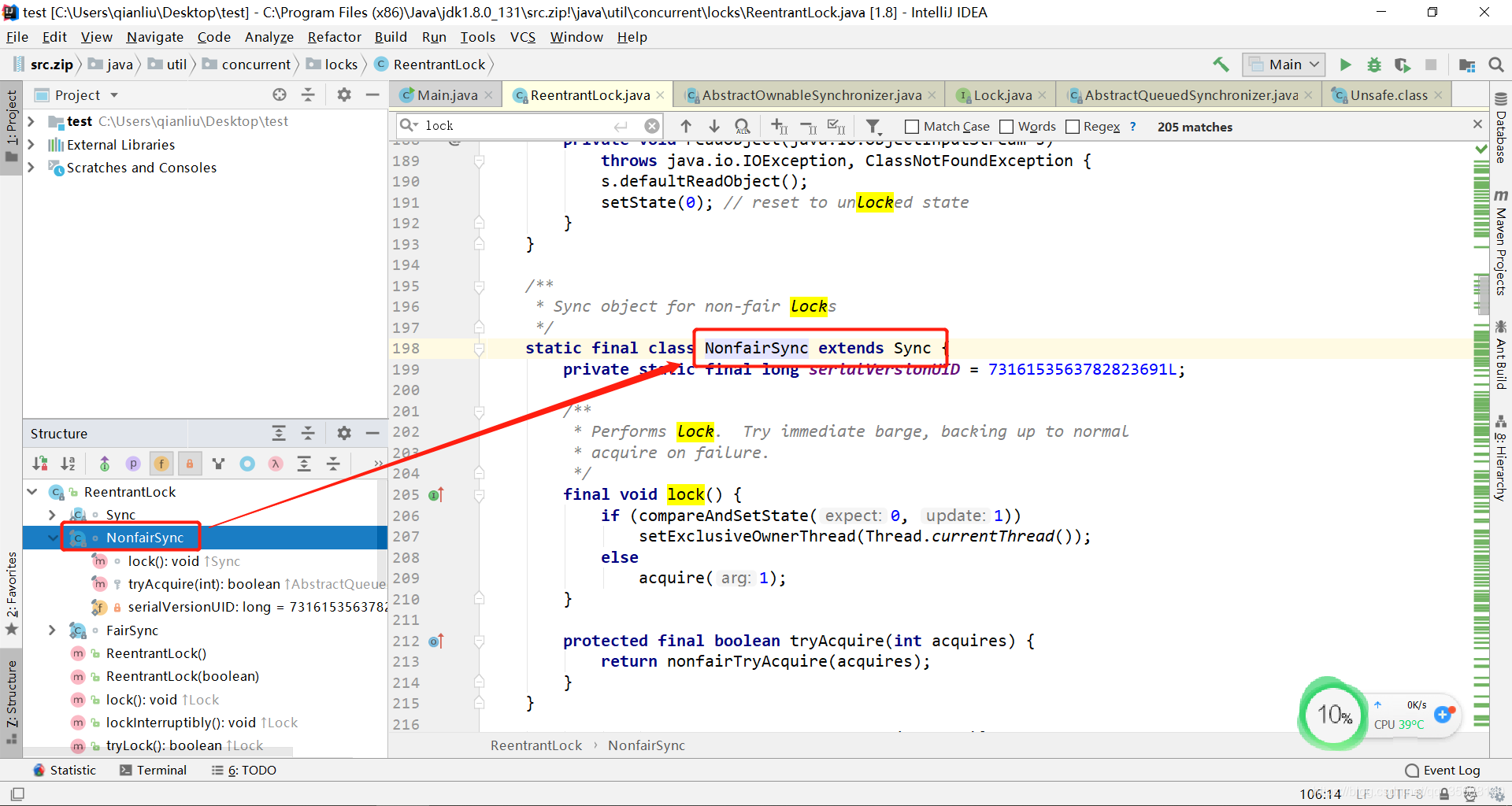
Task: Collapse NonfairSync node in Structure
Action: (53, 538)
